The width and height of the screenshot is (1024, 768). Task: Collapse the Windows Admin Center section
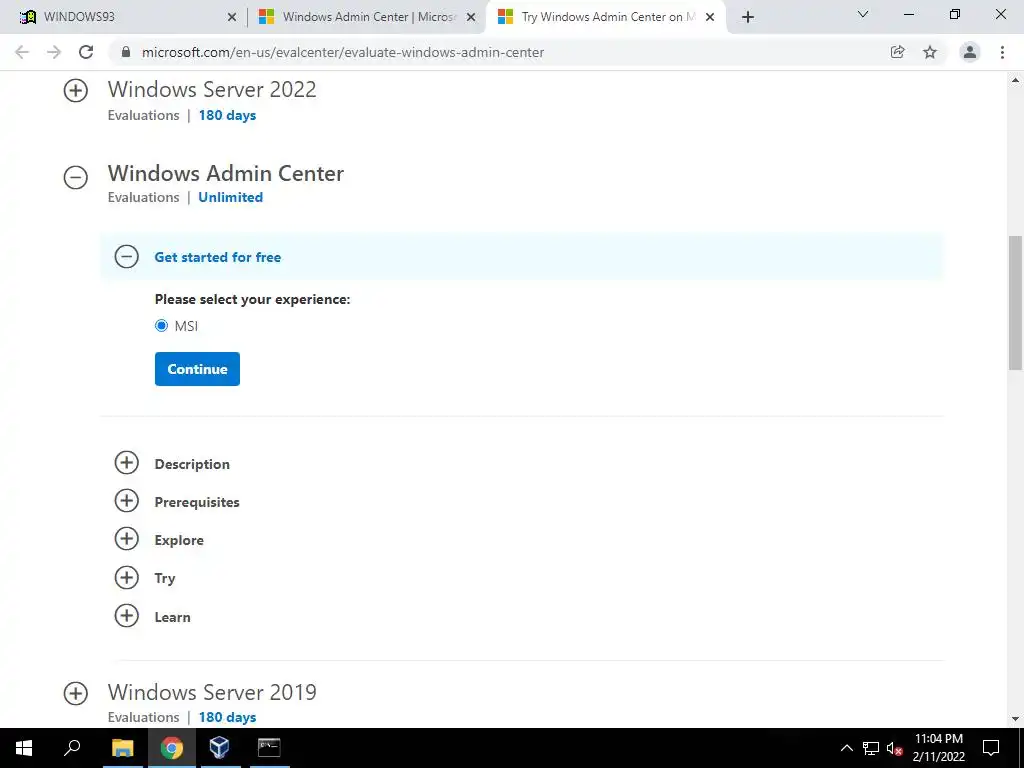click(76, 177)
